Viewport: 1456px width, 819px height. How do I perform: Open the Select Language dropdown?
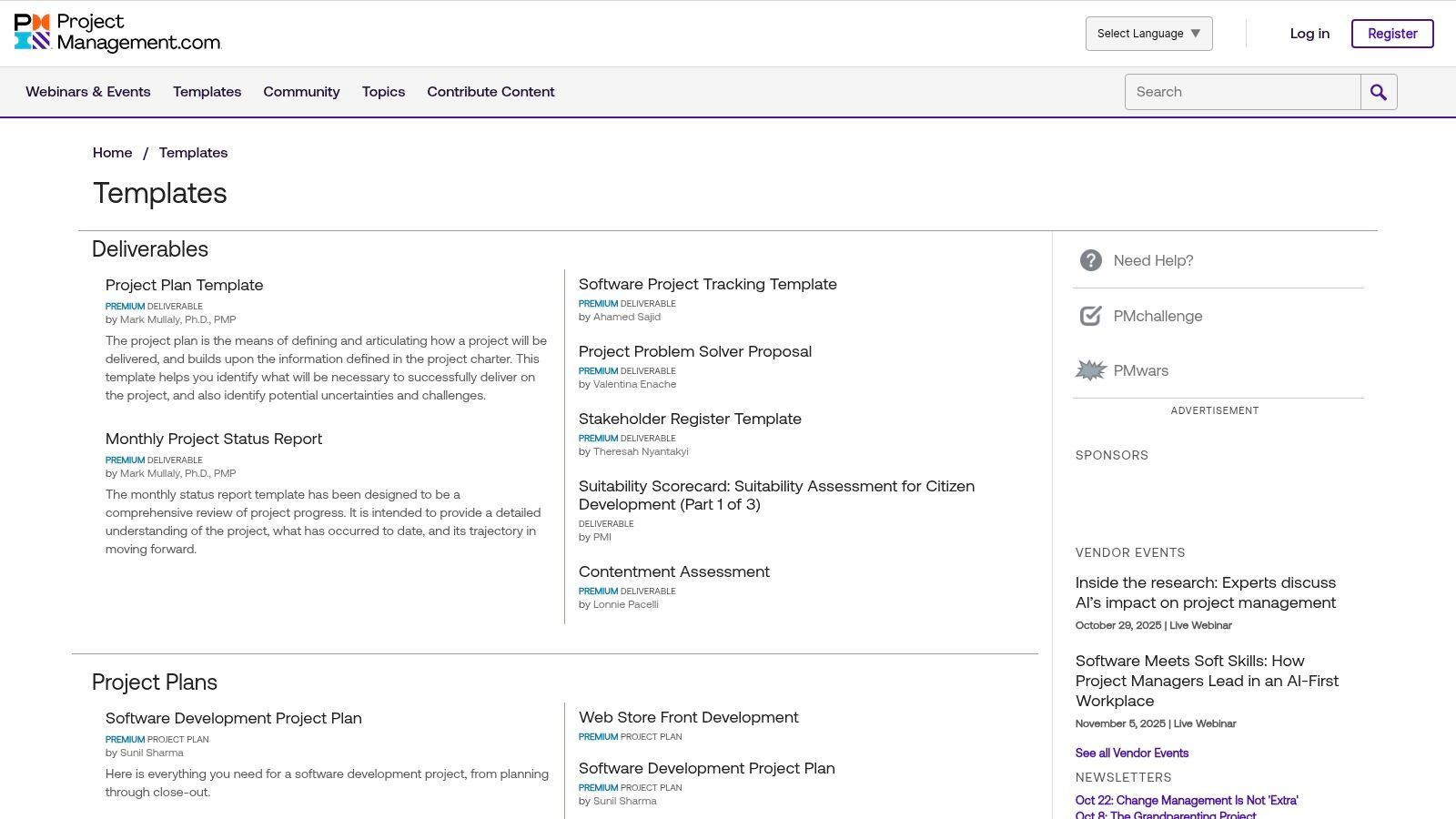pyautogui.click(x=1148, y=33)
